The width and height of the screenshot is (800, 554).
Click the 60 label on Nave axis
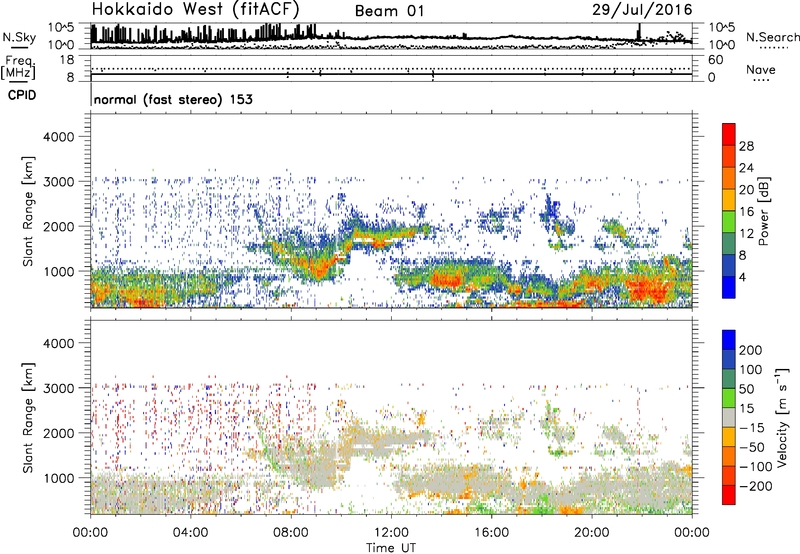(x=715, y=60)
